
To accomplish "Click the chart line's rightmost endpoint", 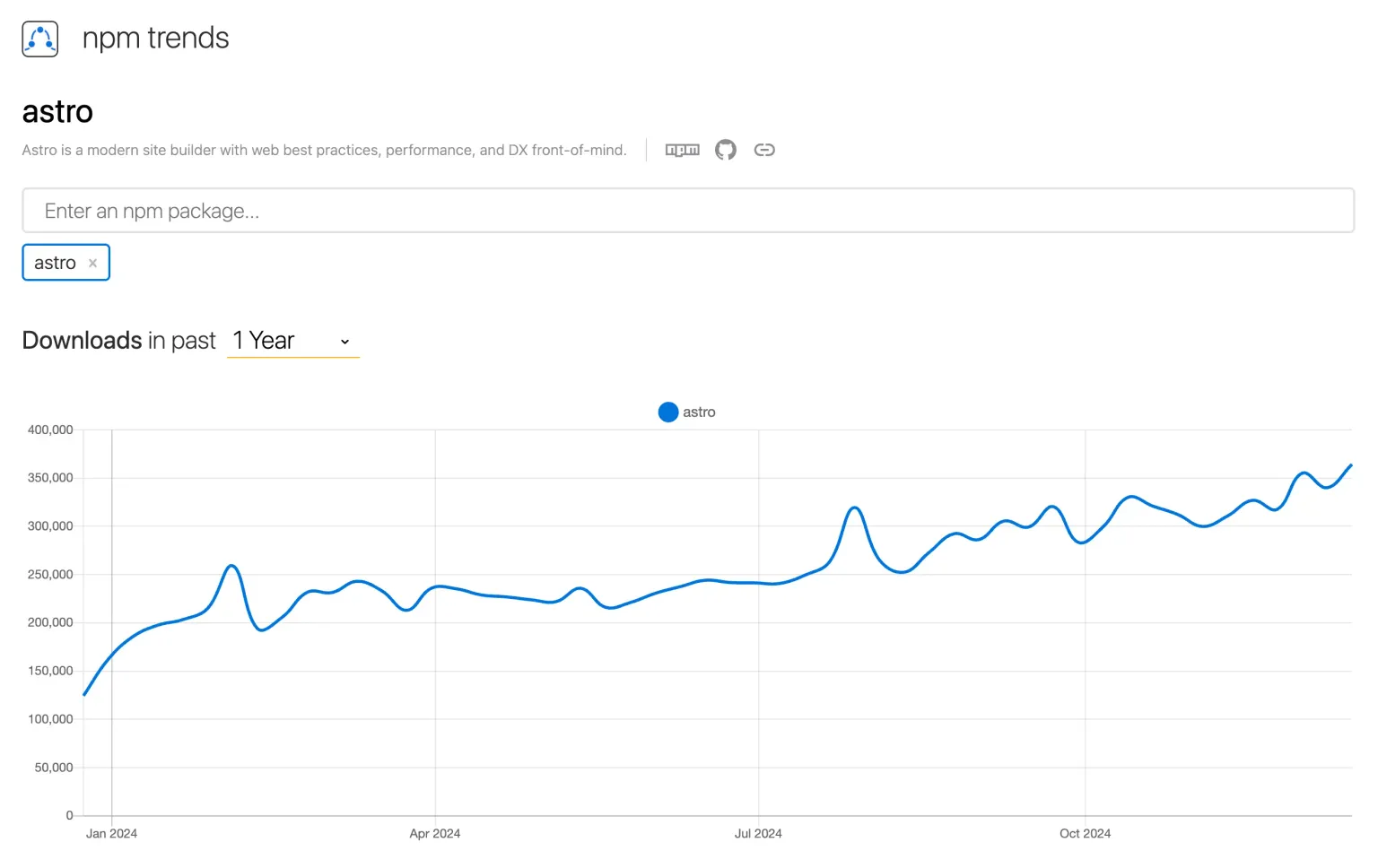I will (1350, 465).
